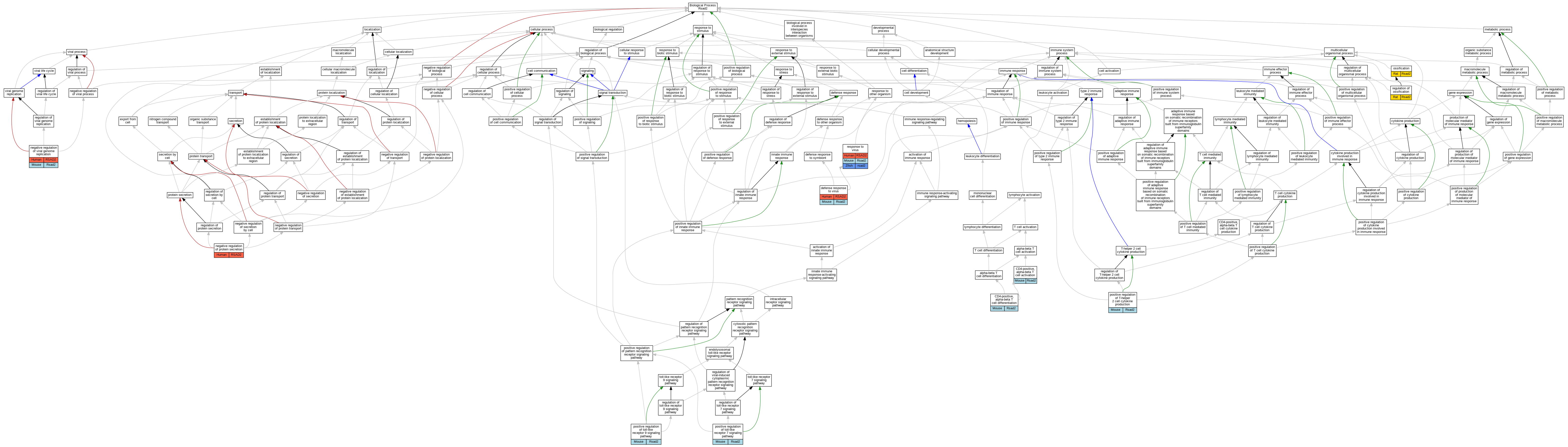Image resolution: width=1568 pixels, height=447 pixels.
Task: Click 'pattern recognition receptor signaling pathway' node
Action: [739, 303]
